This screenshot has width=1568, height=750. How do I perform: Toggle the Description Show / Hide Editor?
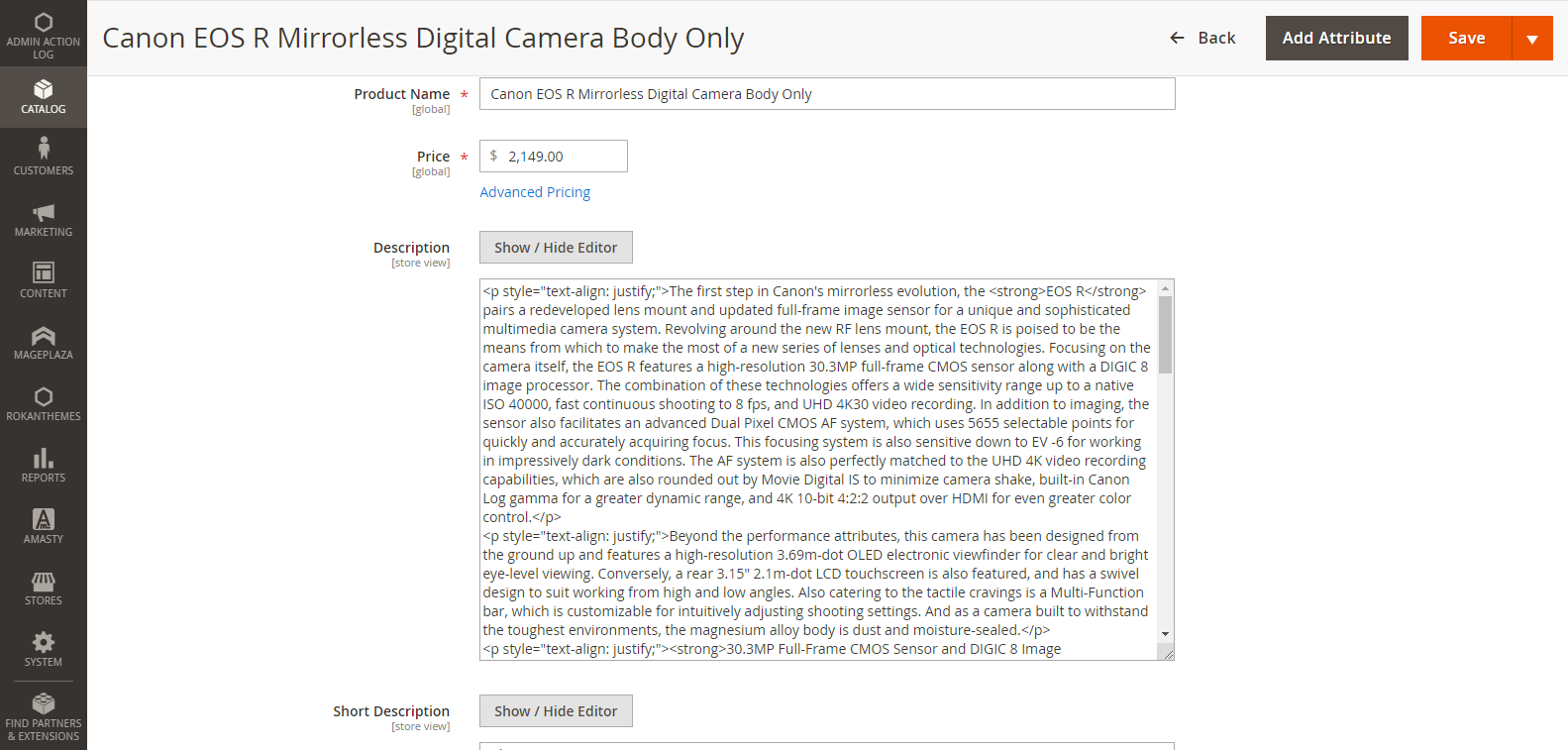pyautogui.click(x=556, y=248)
